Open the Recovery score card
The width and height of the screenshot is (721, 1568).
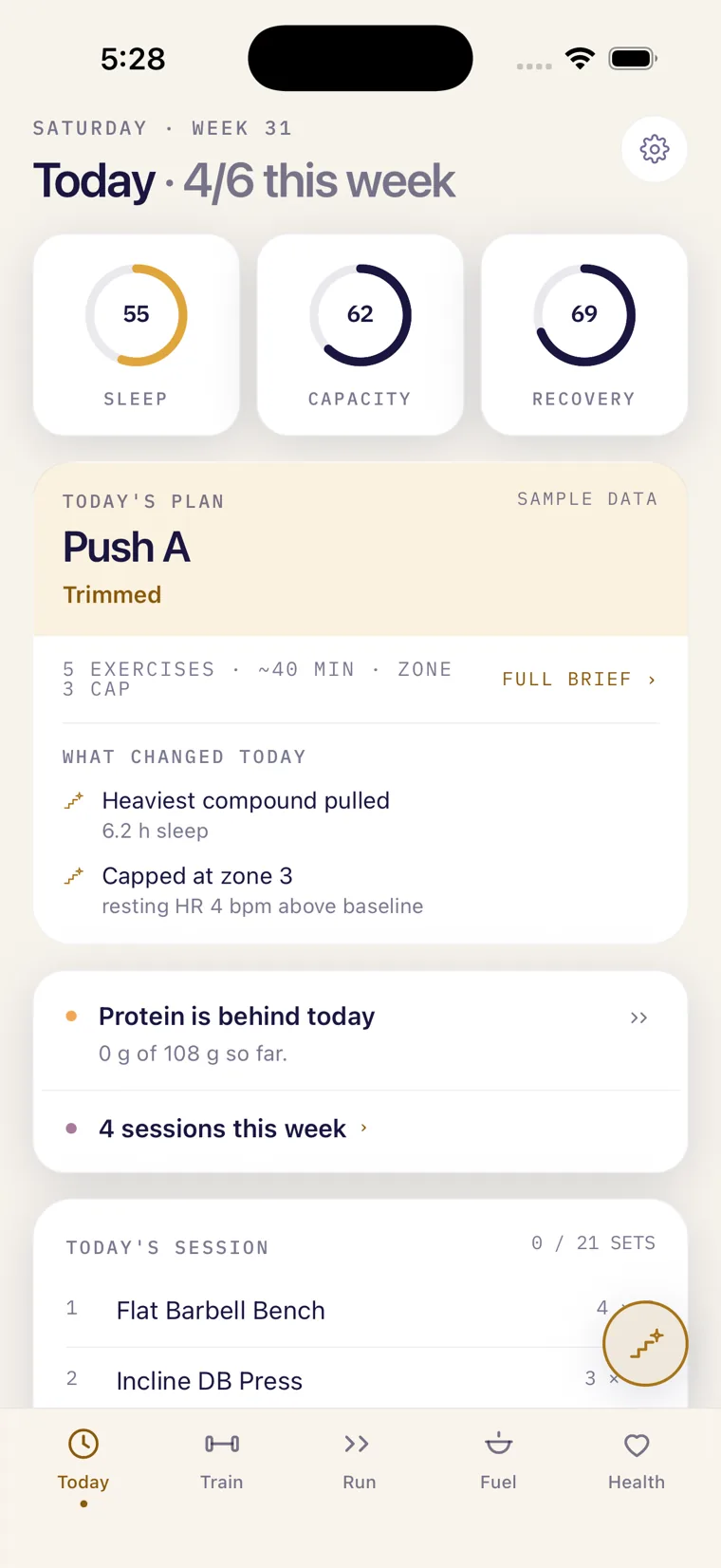pos(584,335)
